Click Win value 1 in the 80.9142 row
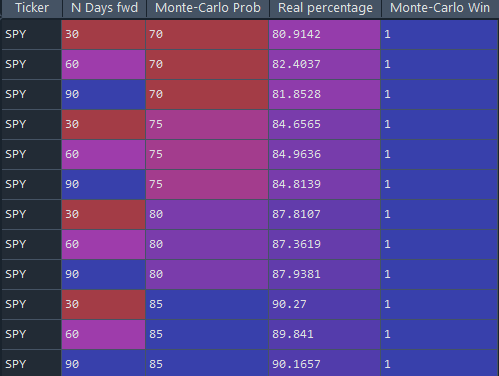Viewport: 499px width, 376px height. 439,34
